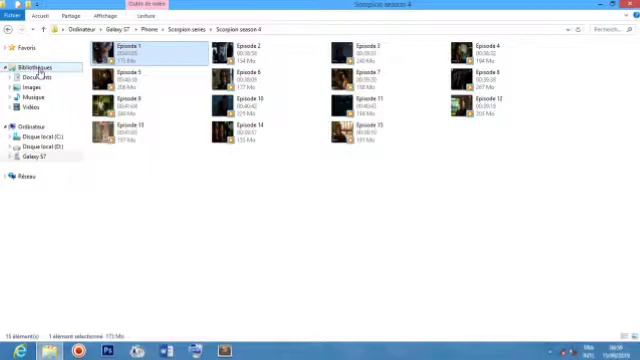Expand the Images library node
Screen dimensions: 640x360
pos(10,87)
